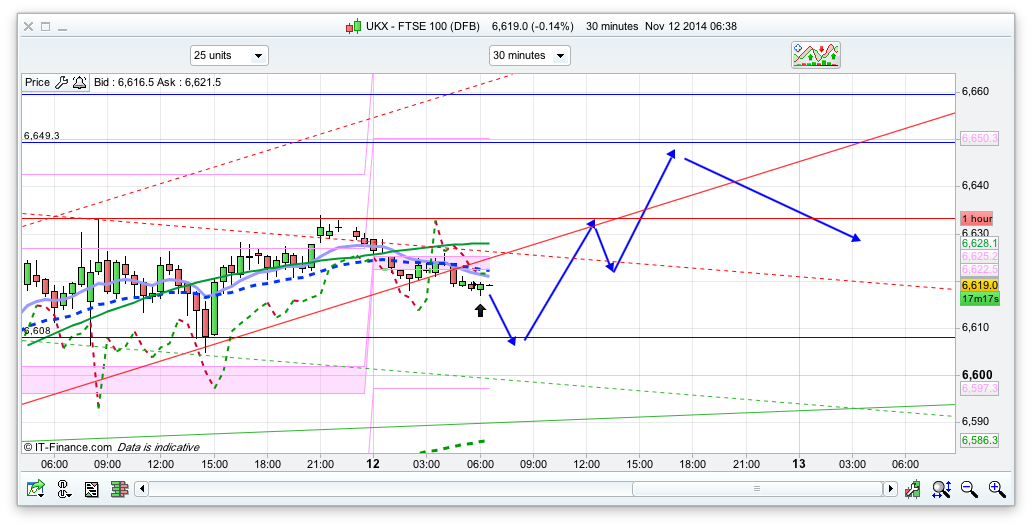
Task: Grab the horizontal scrollbar thumb
Action: click(757, 489)
